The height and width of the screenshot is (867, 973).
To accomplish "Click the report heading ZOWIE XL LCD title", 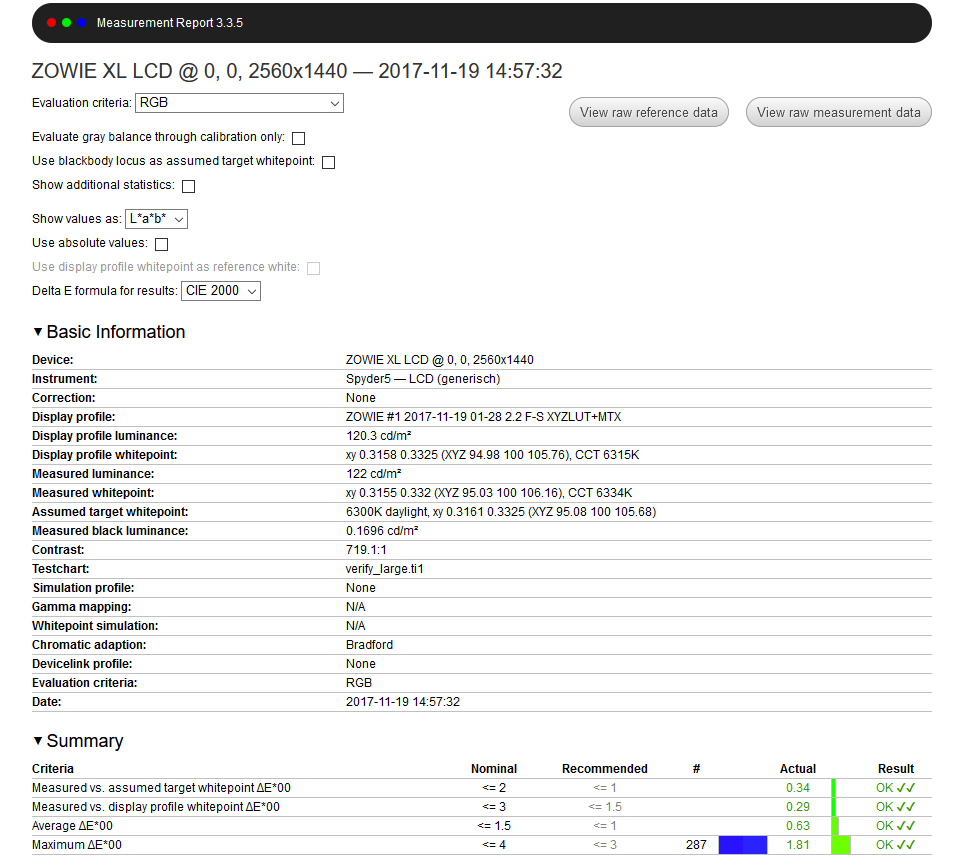I will (297, 71).
